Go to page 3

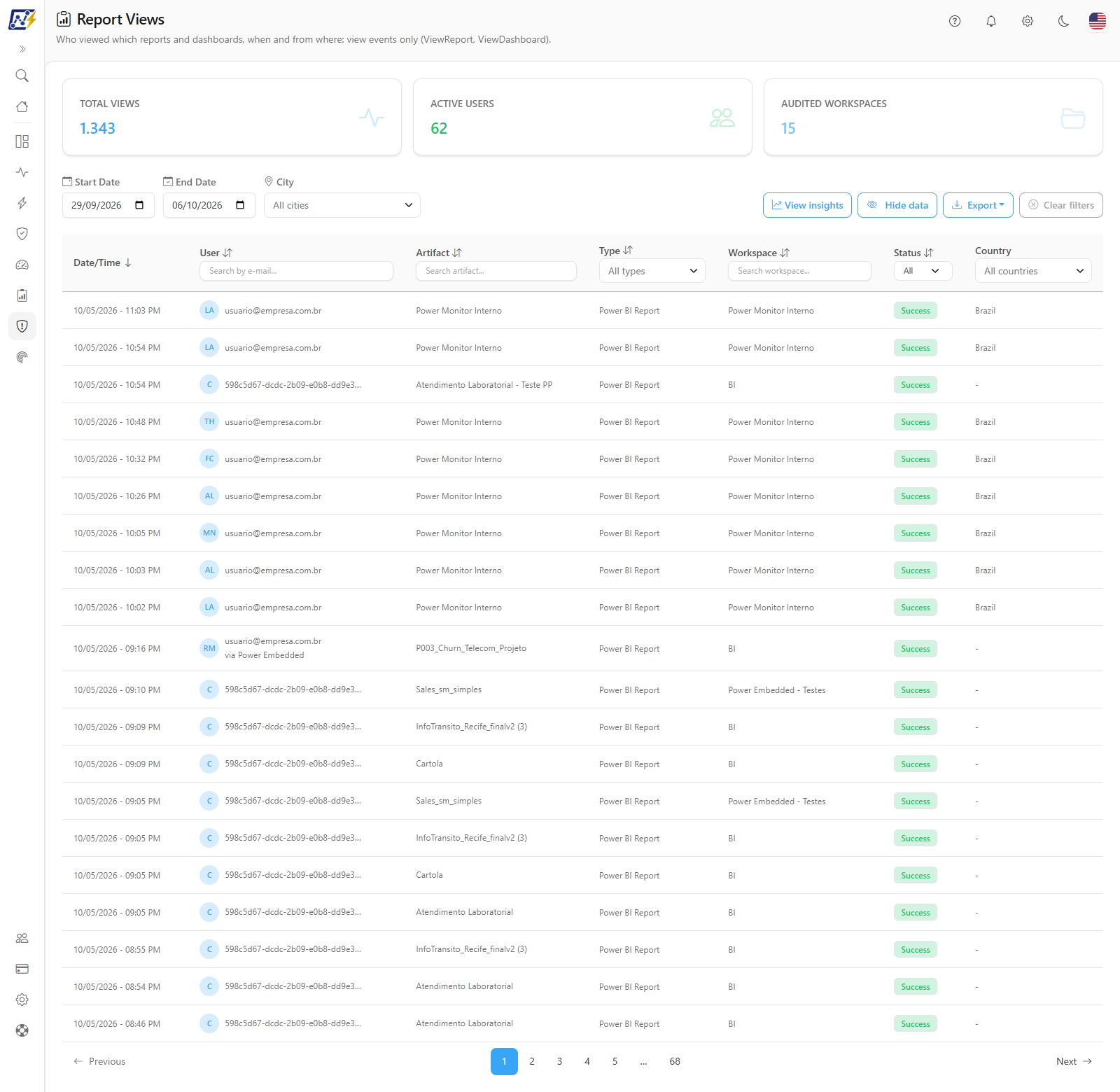(559, 1061)
